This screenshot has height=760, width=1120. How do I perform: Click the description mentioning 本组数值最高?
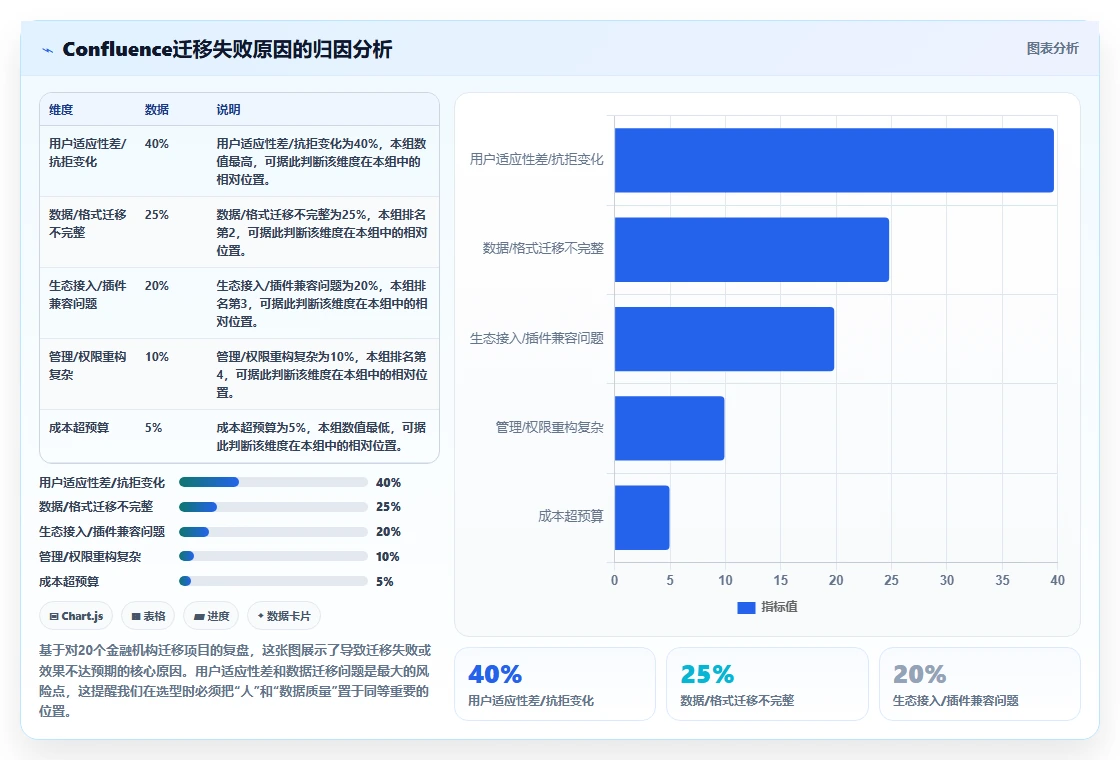(321, 161)
